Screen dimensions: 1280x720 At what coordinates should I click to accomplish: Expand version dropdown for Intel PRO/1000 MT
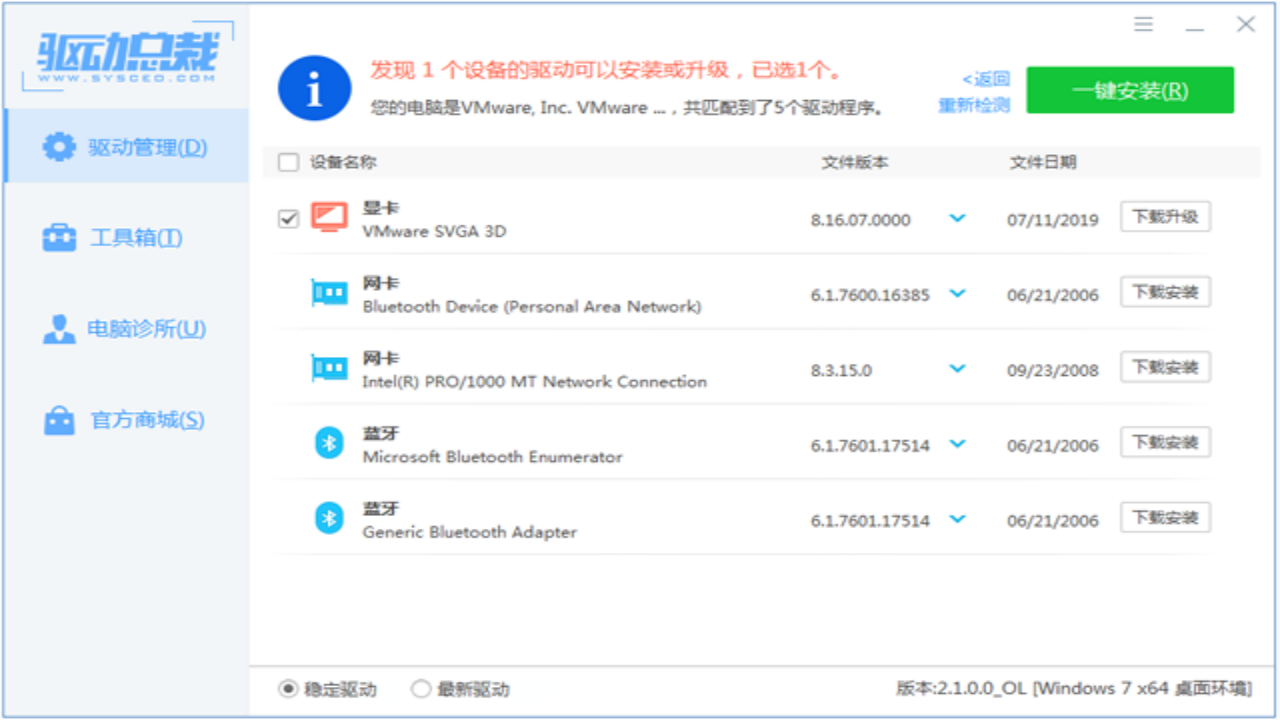pyautogui.click(x=957, y=367)
